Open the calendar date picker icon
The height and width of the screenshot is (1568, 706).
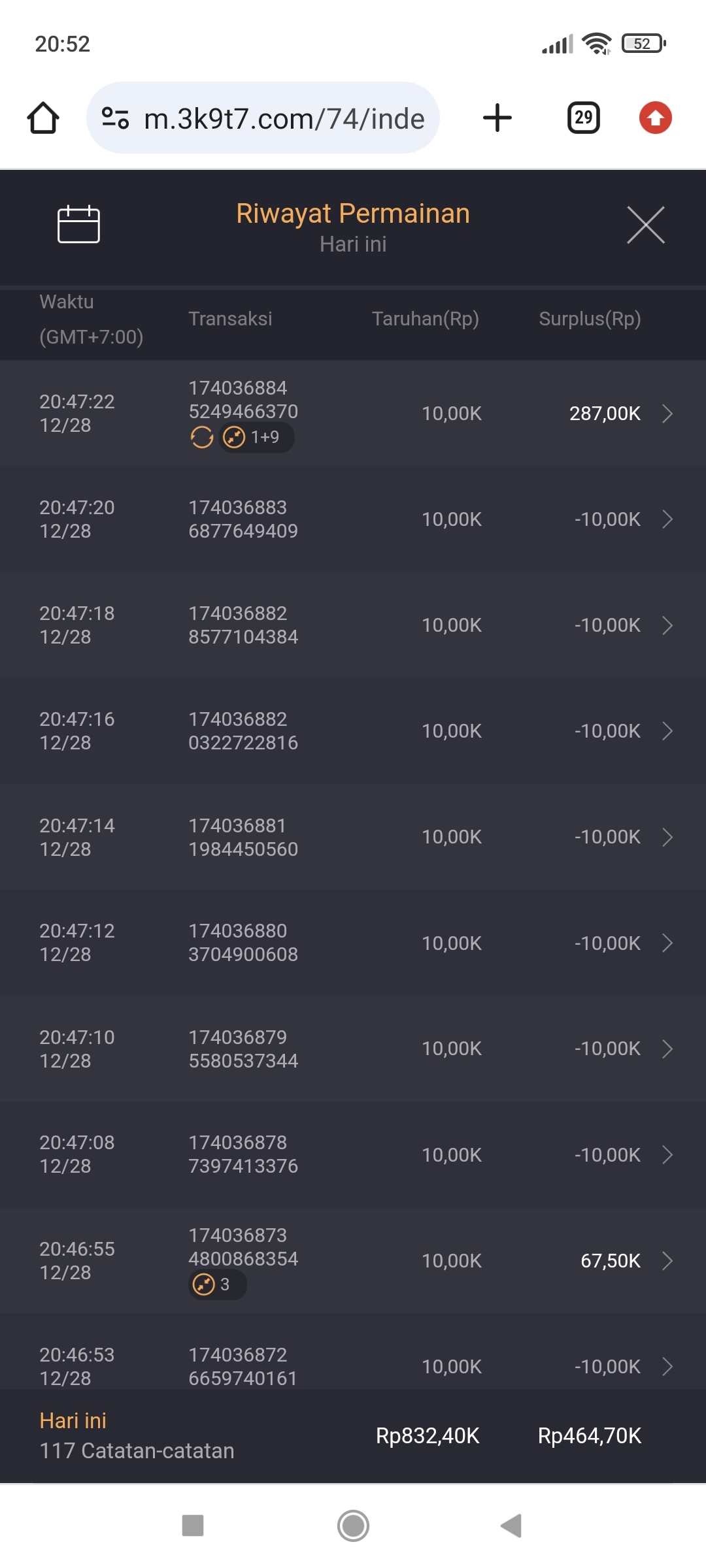pos(78,224)
